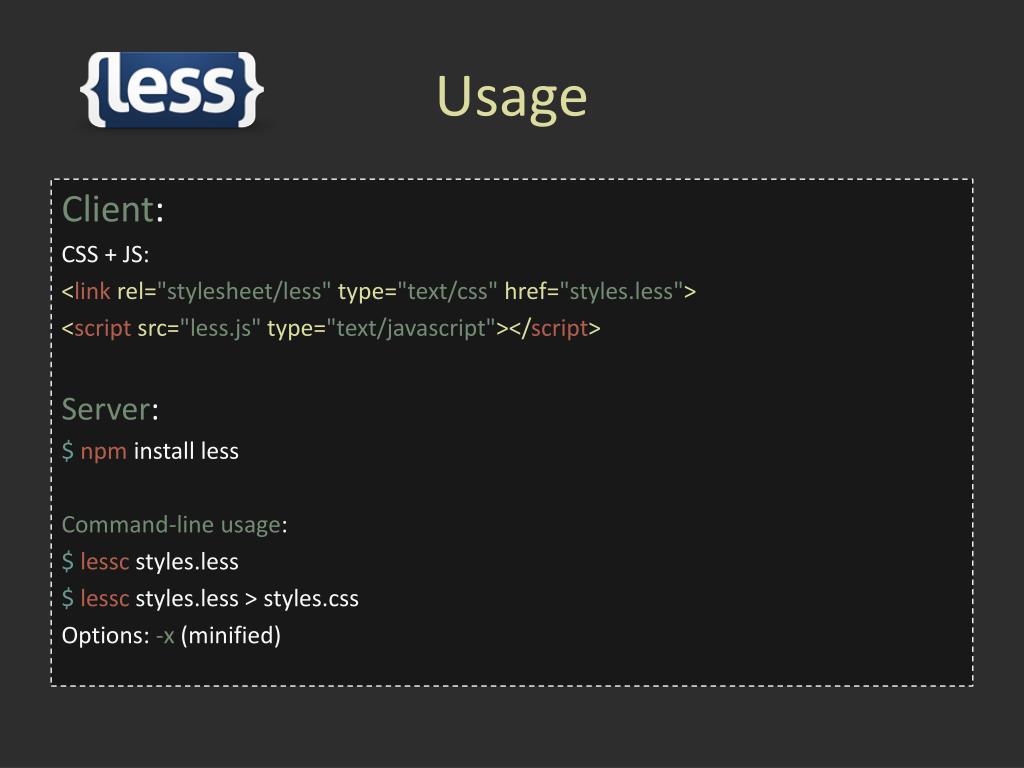Select the 'Usage' slide title
The height and width of the screenshot is (768, 1024).
[x=512, y=97]
